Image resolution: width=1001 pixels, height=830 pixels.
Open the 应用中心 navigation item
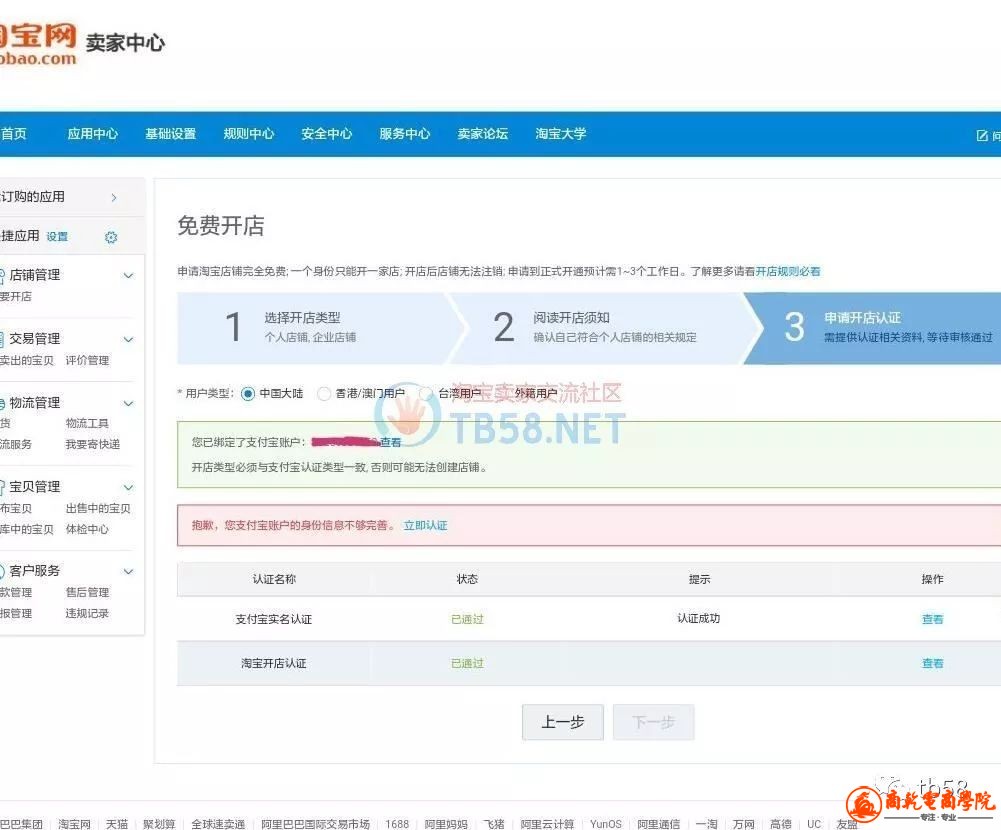coord(93,133)
